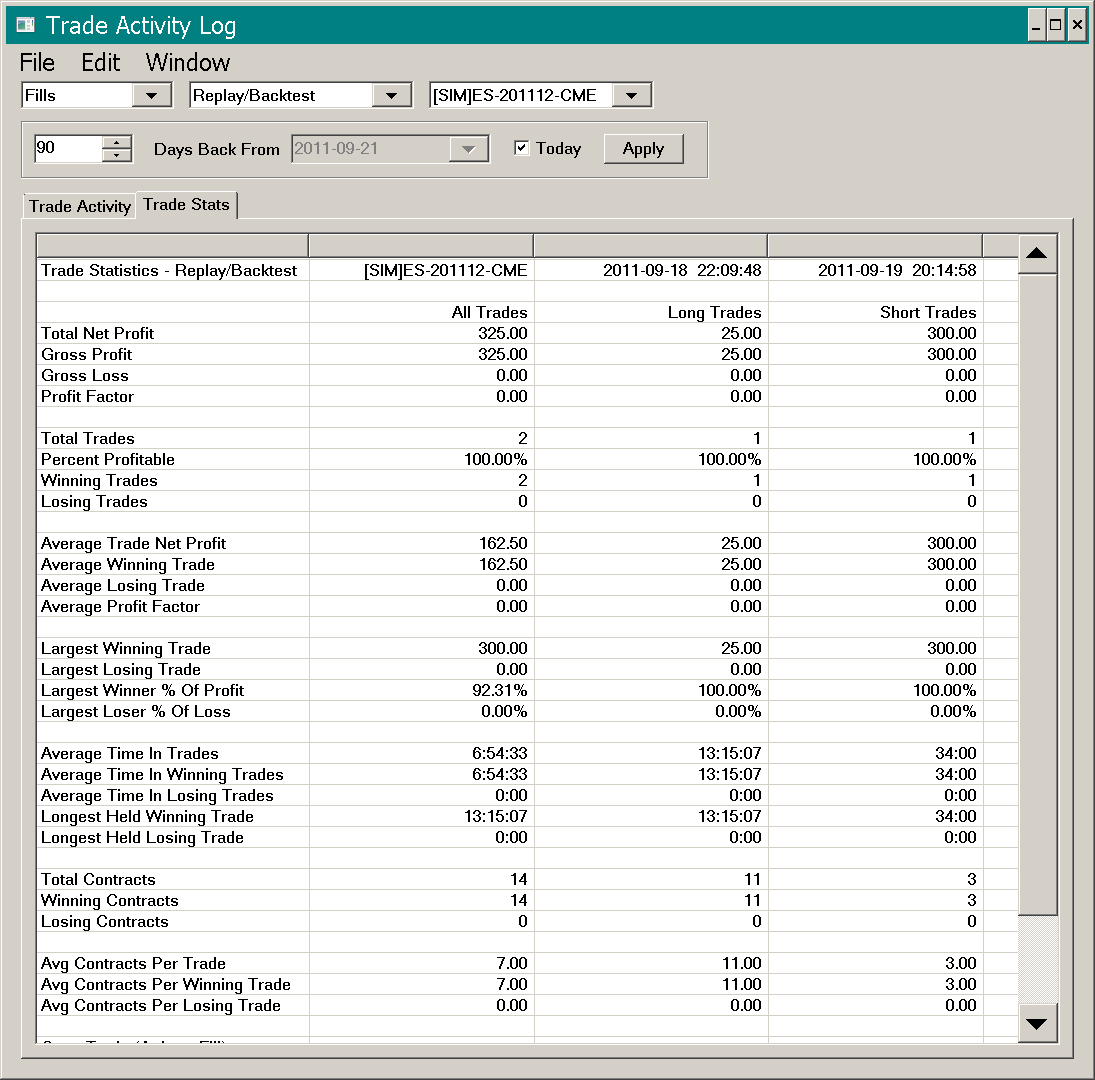
Task: Click the 'Total Trades' row label
Action: coord(87,438)
